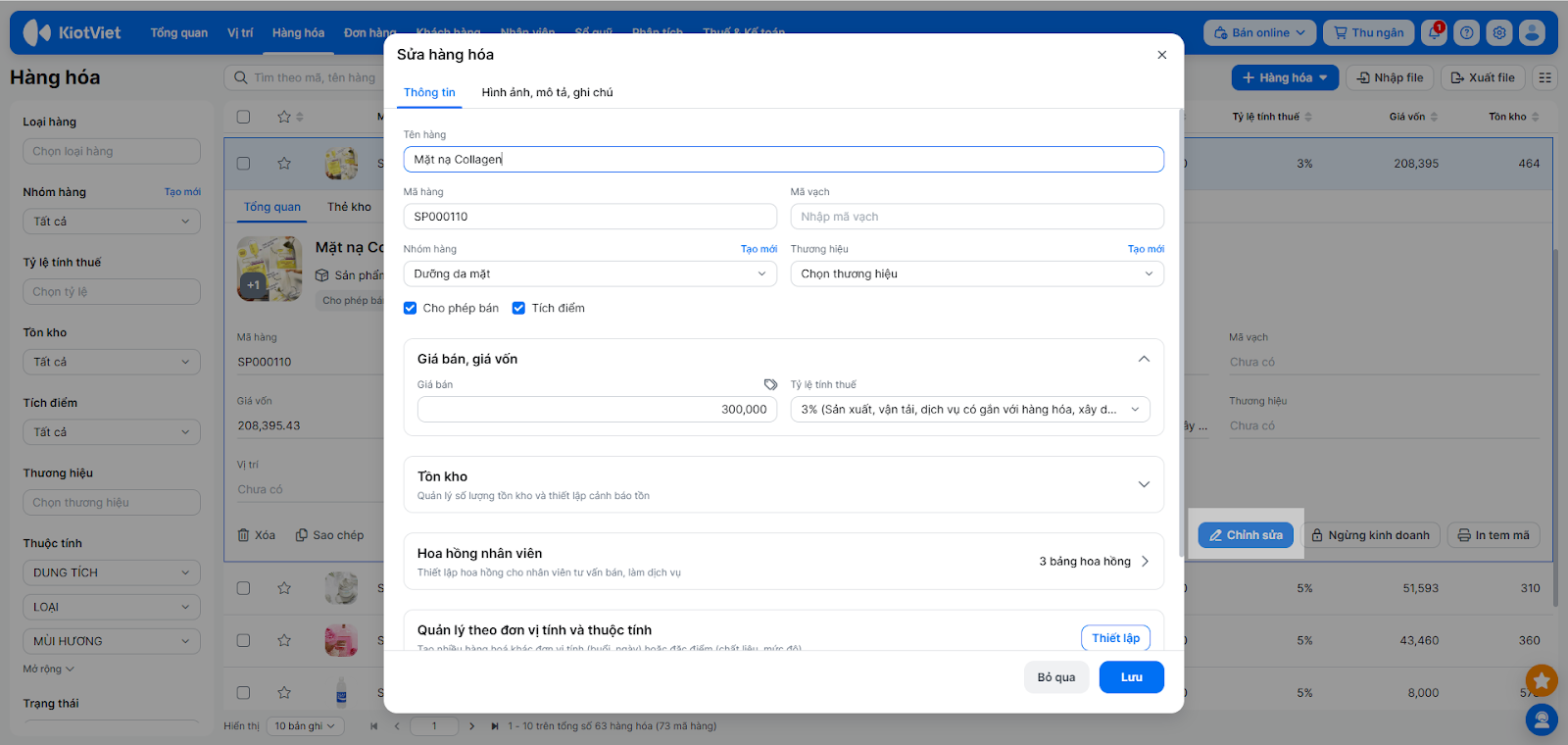Open Tổng quan in top navigation
The height and width of the screenshot is (745, 1568).
click(x=179, y=32)
